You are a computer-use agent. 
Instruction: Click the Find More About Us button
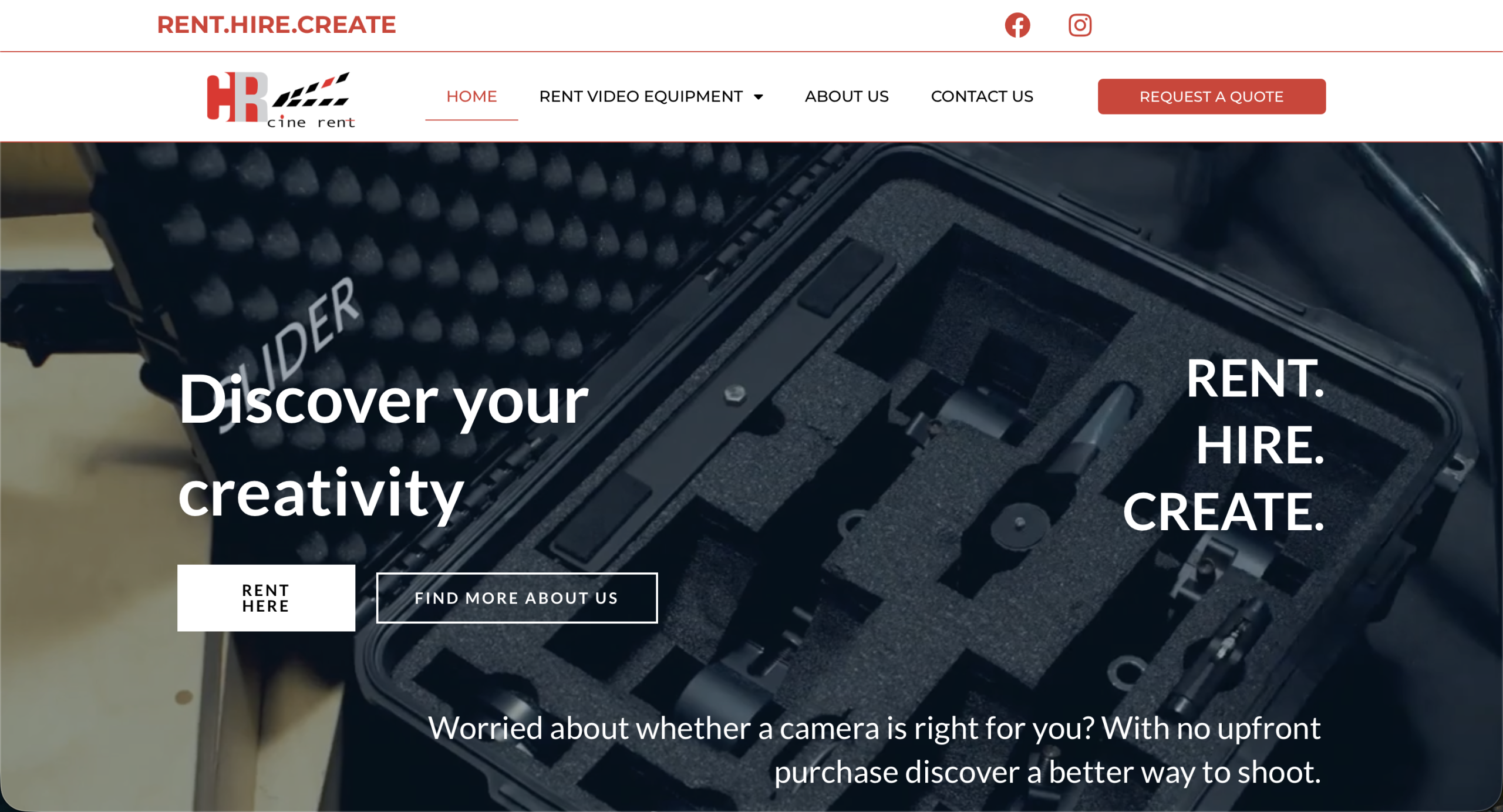coord(517,598)
